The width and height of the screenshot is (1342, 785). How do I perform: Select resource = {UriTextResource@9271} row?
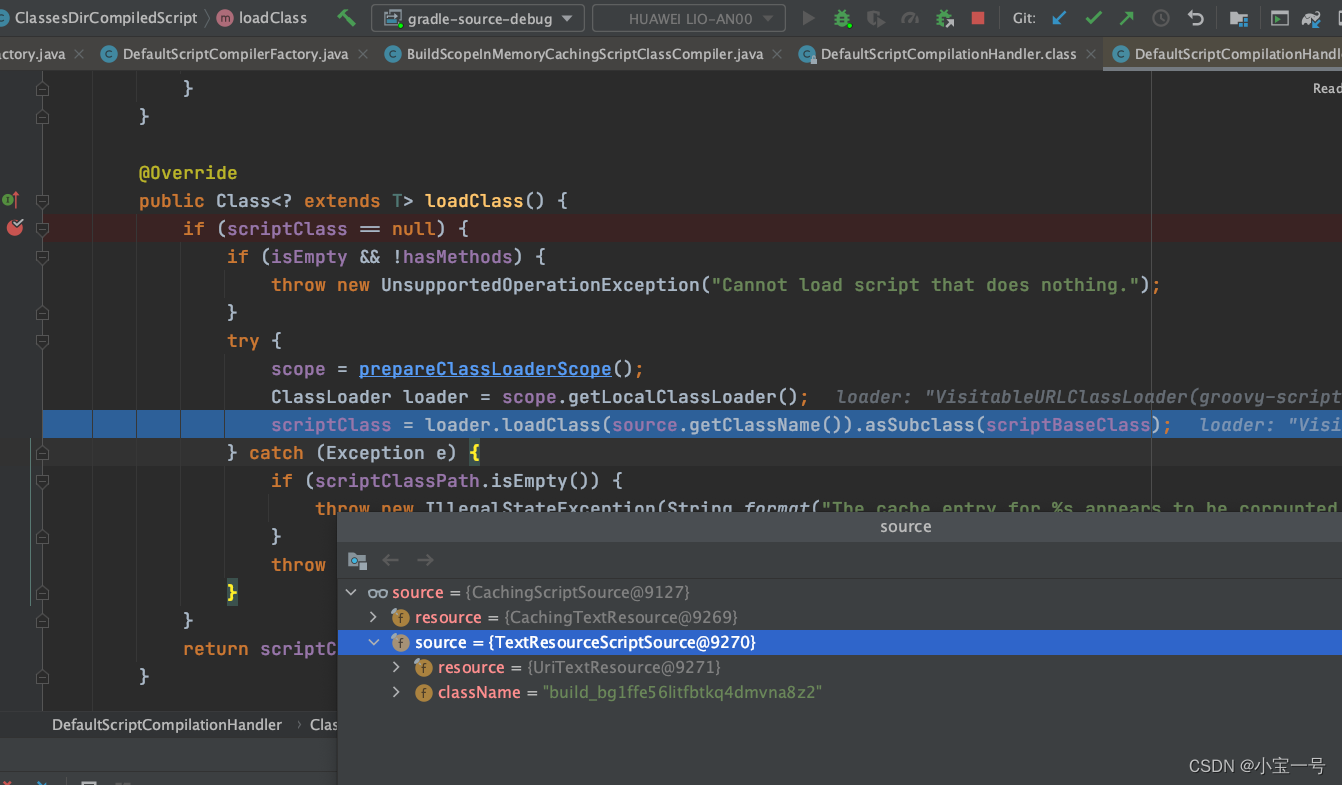coord(840,667)
